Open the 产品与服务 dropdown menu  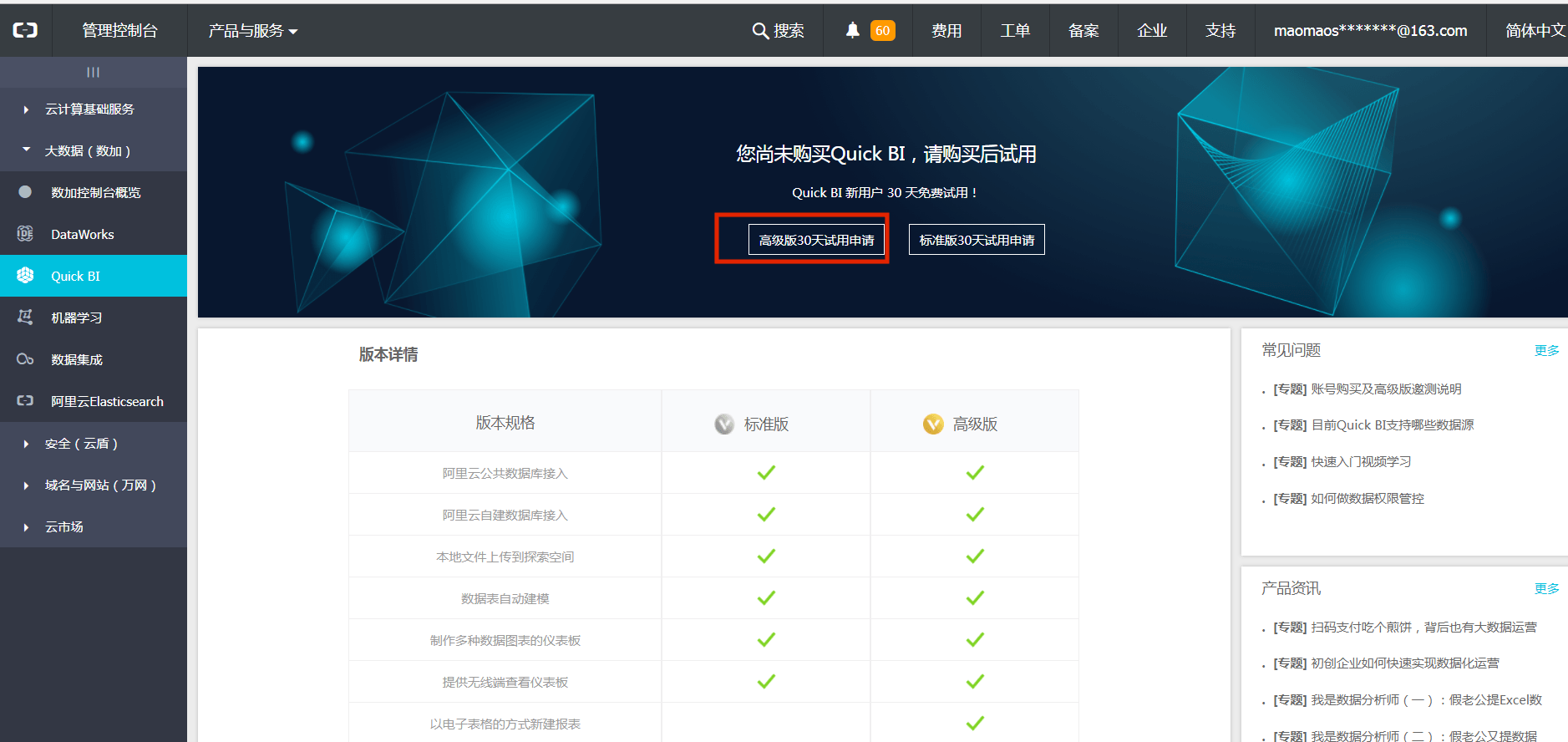253,31
